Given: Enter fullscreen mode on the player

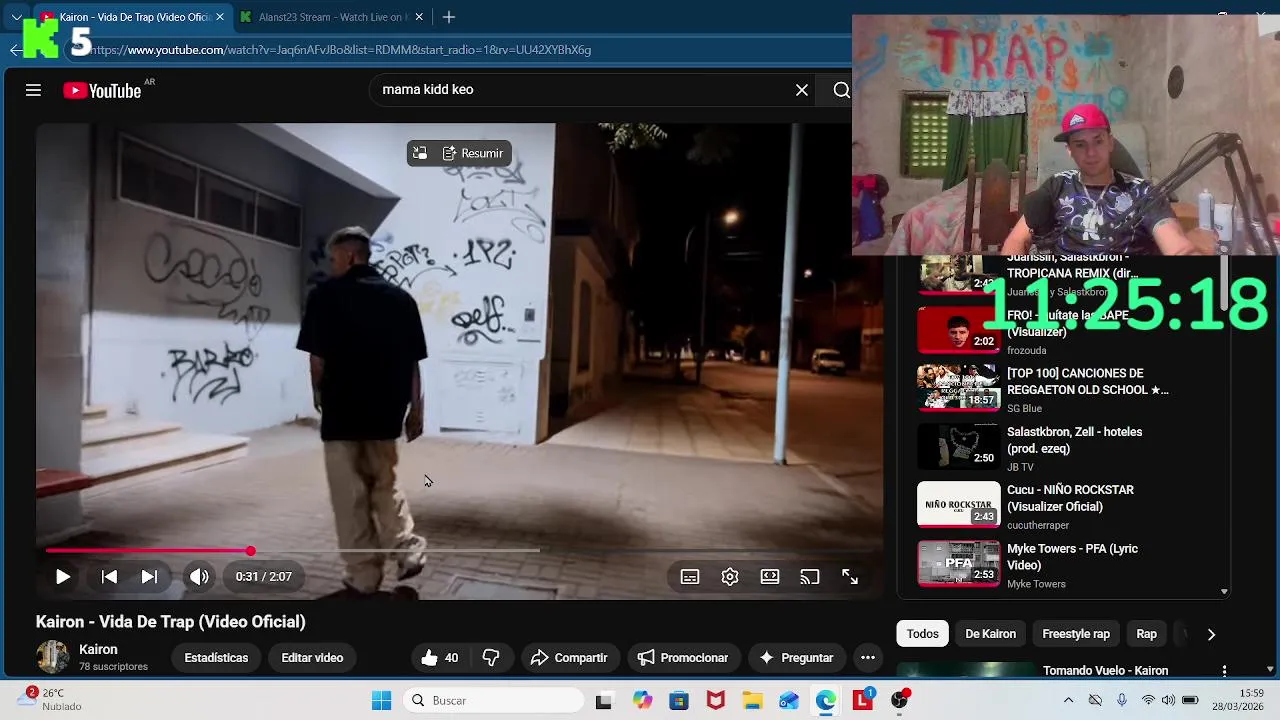Looking at the screenshot, I should pyautogui.click(x=850, y=577).
